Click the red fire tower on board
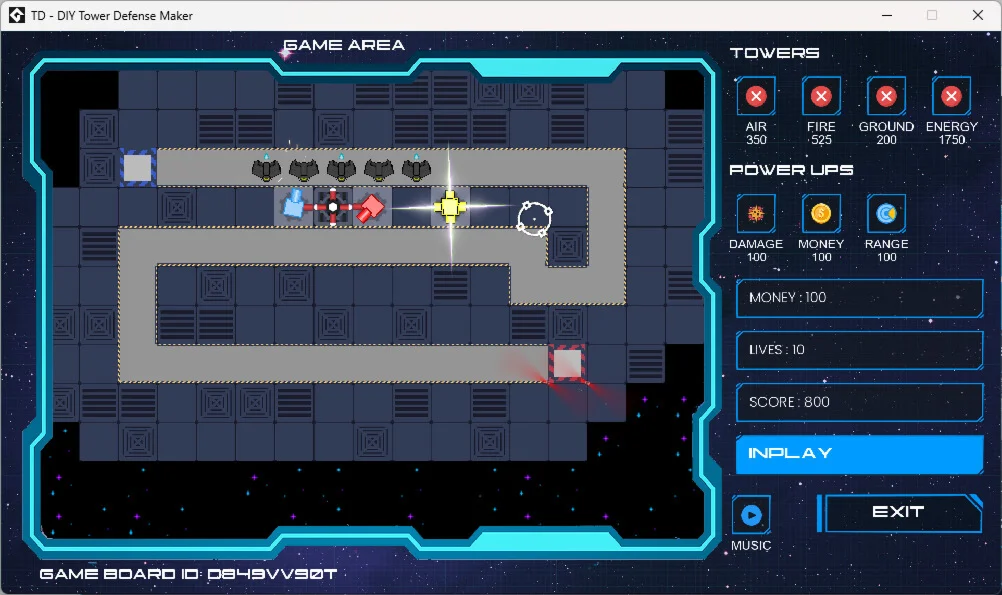This screenshot has height=595, width=1002. (x=369, y=208)
